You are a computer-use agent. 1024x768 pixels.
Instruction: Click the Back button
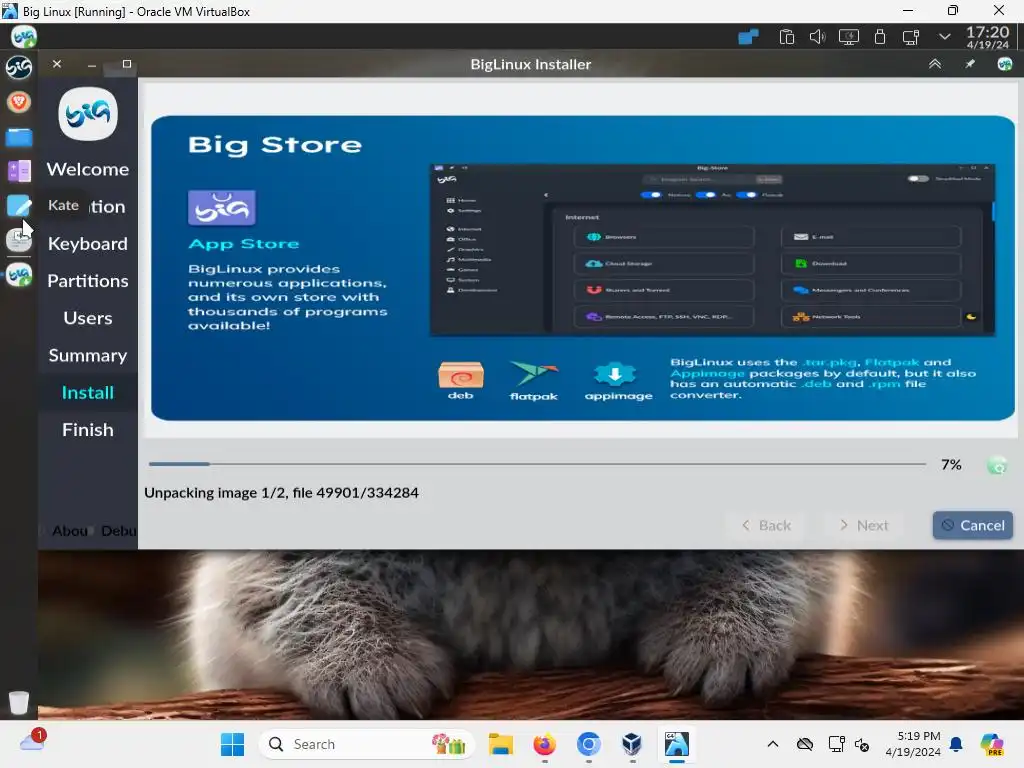(x=767, y=525)
